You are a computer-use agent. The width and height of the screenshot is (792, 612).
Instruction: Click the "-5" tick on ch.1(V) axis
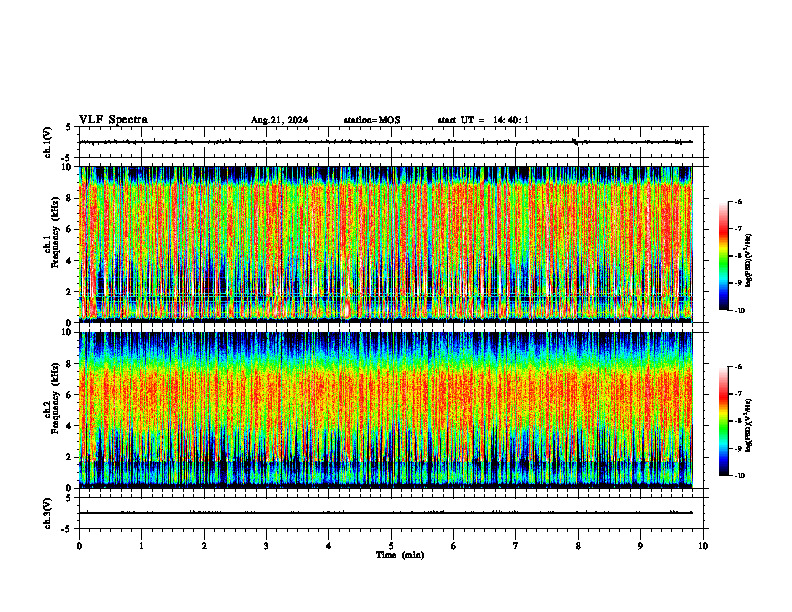click(67, 158)
